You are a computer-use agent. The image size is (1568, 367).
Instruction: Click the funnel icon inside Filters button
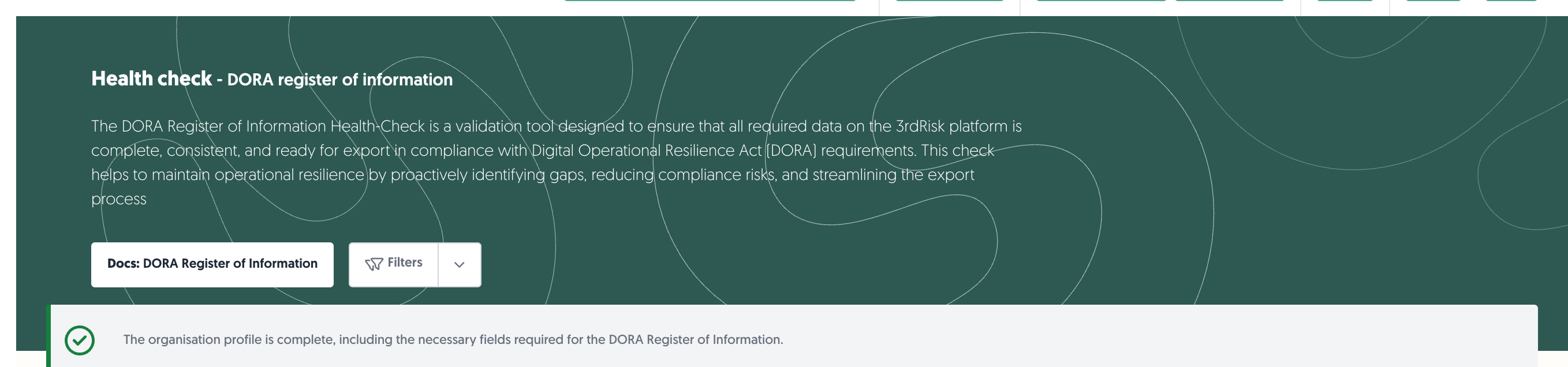click(373, 264)
